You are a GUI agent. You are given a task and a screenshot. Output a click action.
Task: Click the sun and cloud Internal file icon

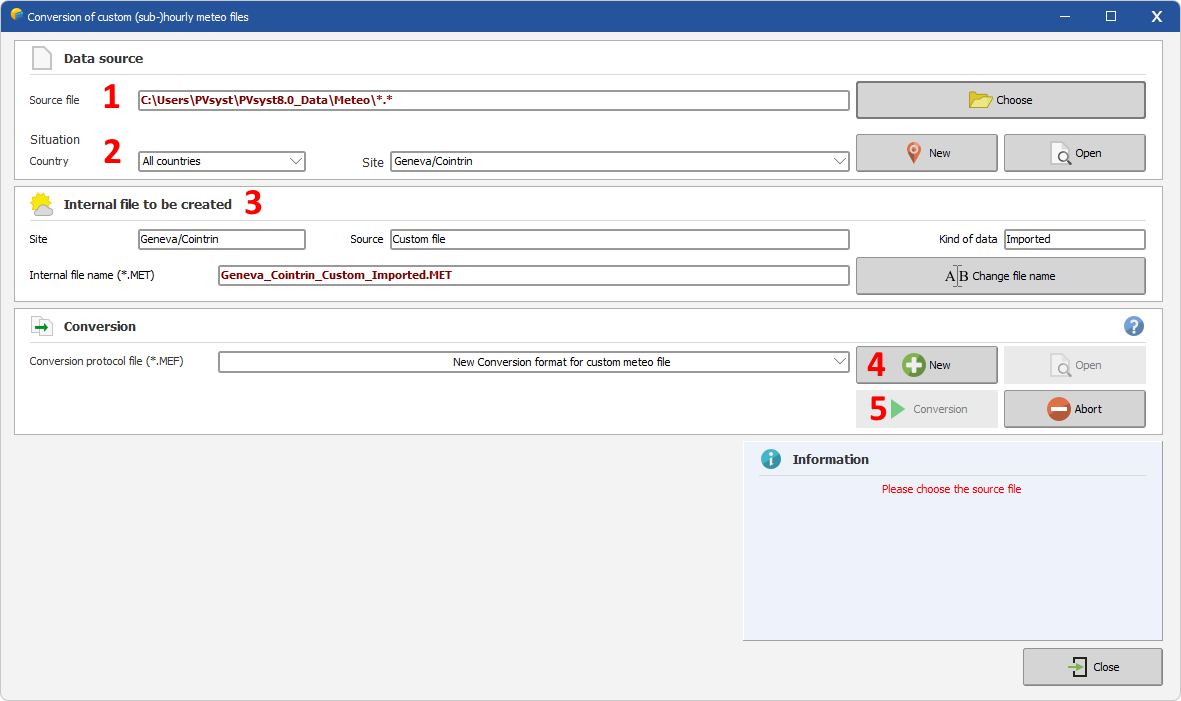pos(41,204)
